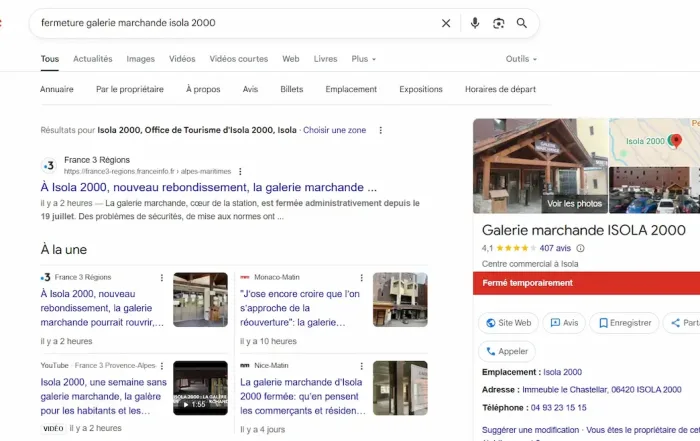Open three-dot menu on YouTube France 3 card
Viewport: 700px width, 441px height.
(x=162, y=366)
